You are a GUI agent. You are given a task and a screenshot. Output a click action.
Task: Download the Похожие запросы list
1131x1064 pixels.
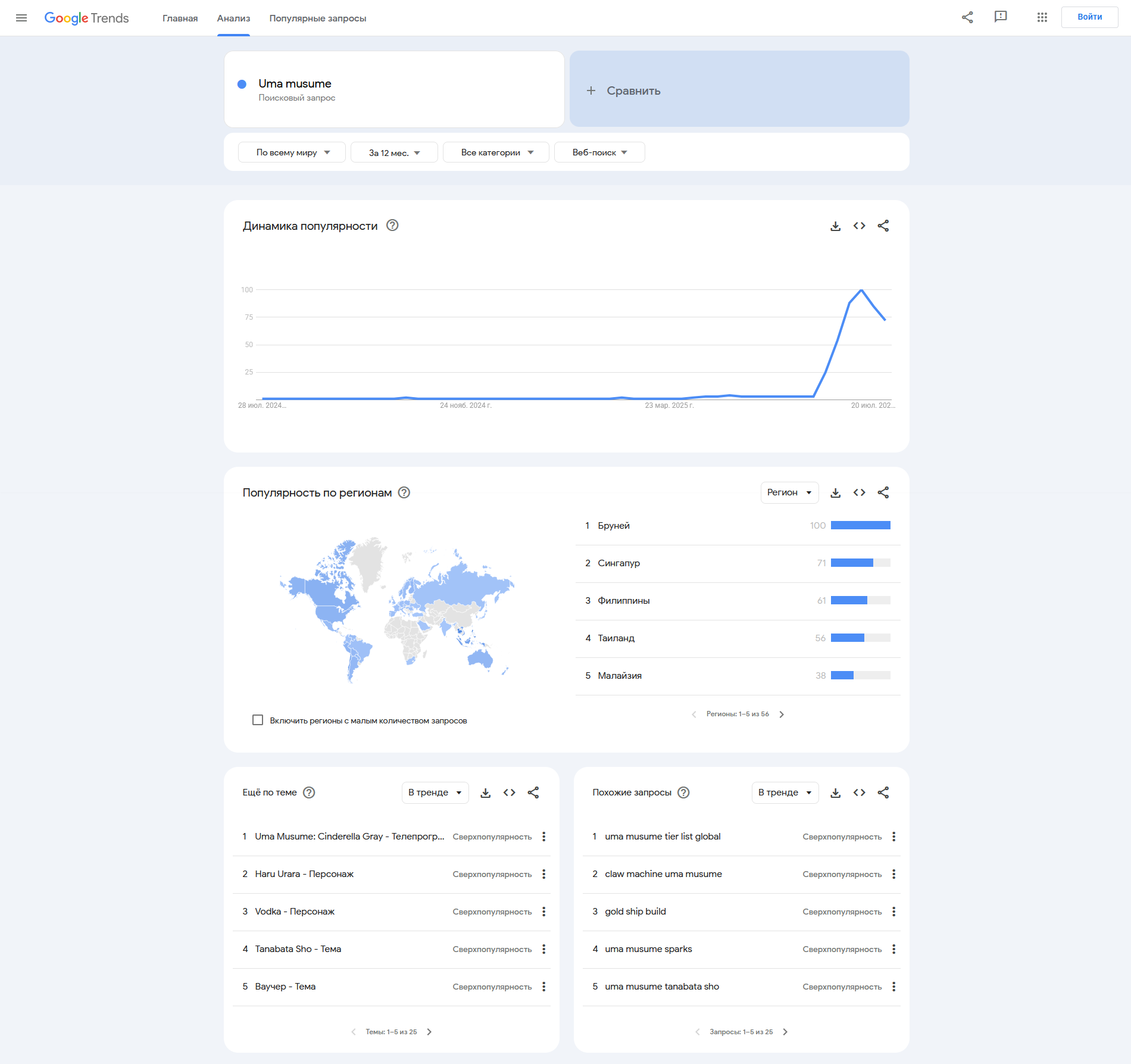click(836, 792)
